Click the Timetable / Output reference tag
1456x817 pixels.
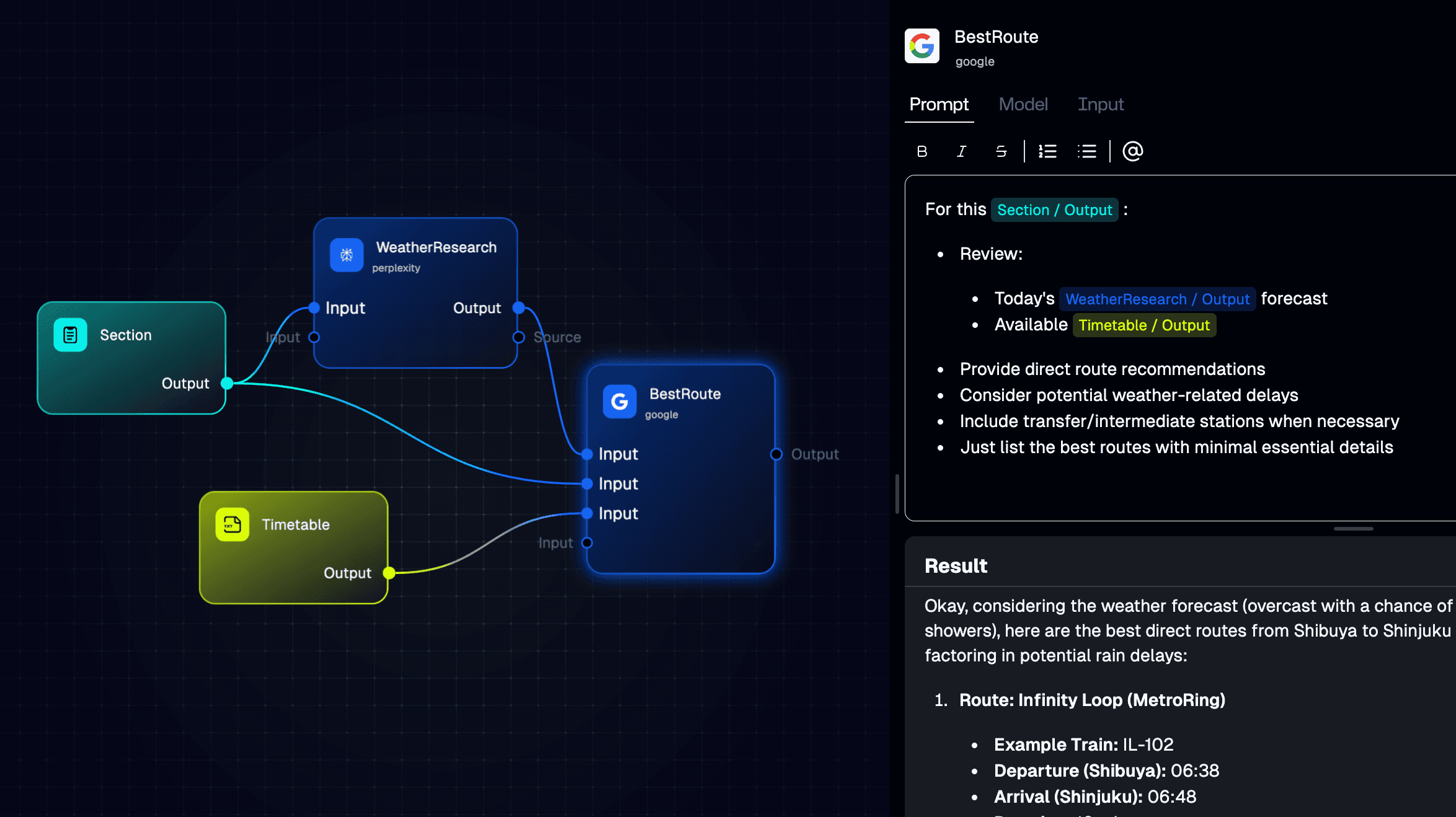(x=1144, y=325)
